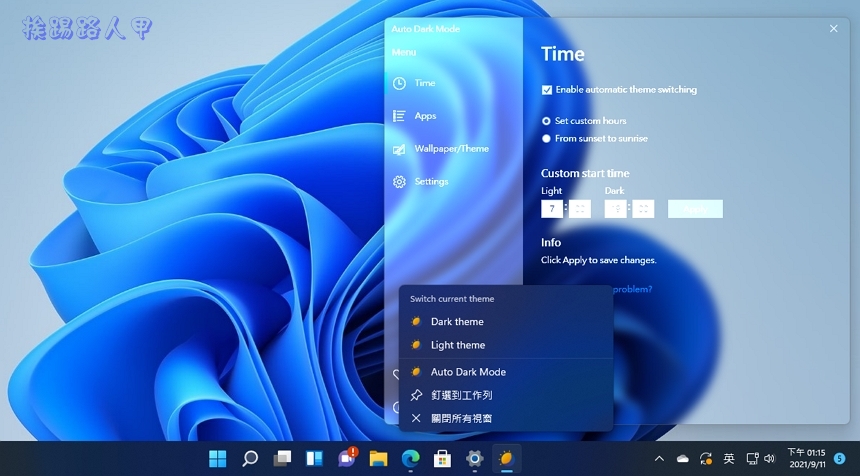Click the Auto Dark Mode window title
The image size is (860, 476).
point(426,29)
